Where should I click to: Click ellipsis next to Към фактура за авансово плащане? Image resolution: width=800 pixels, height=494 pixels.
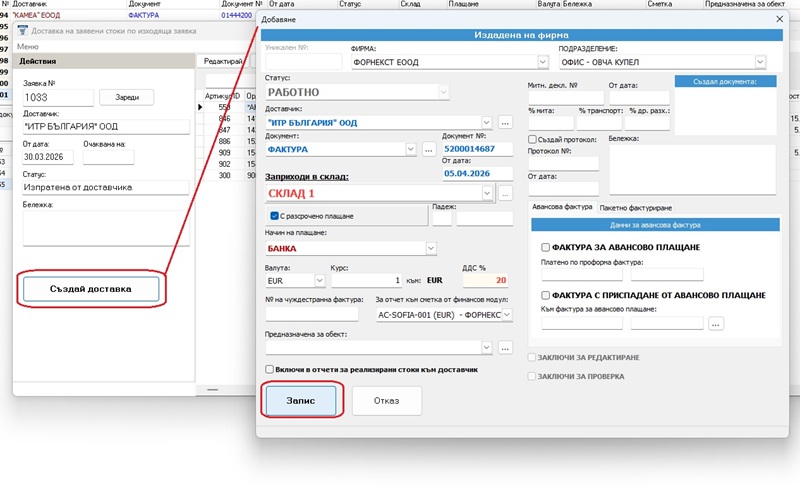716,324
